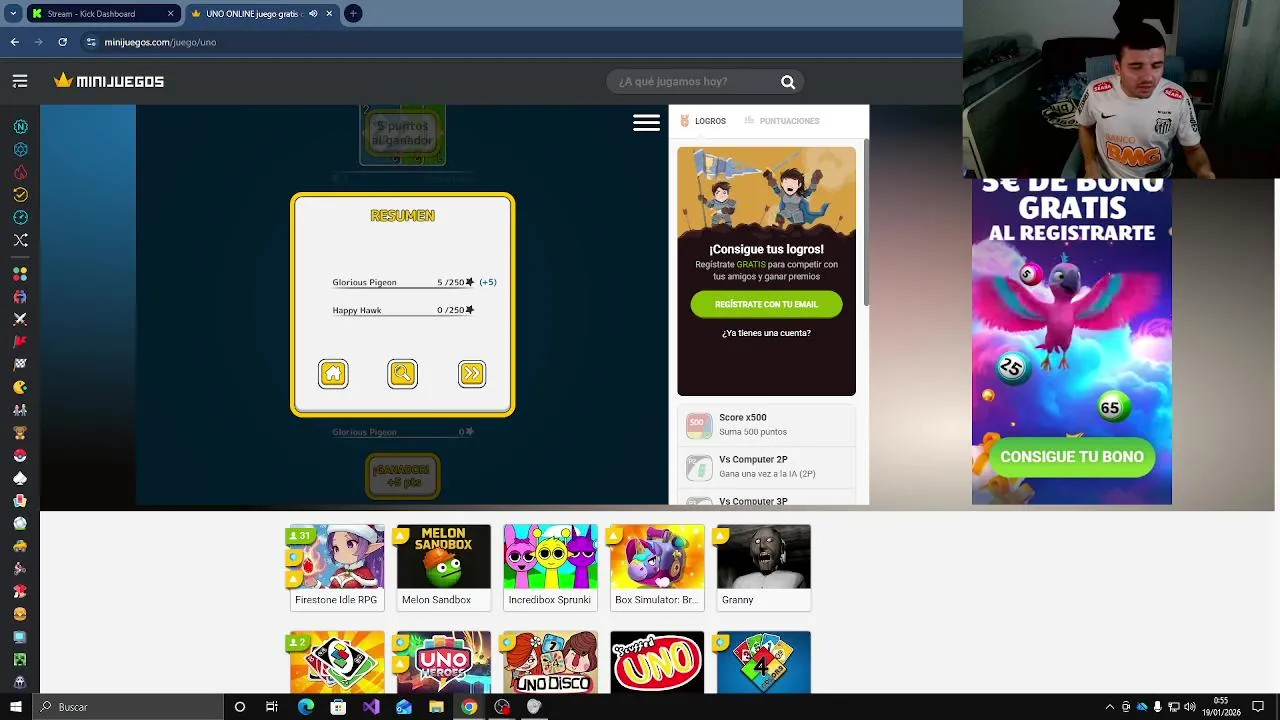
Task: Click the Windows 'Buscar' search box
Action: click(x=128, y=707)
